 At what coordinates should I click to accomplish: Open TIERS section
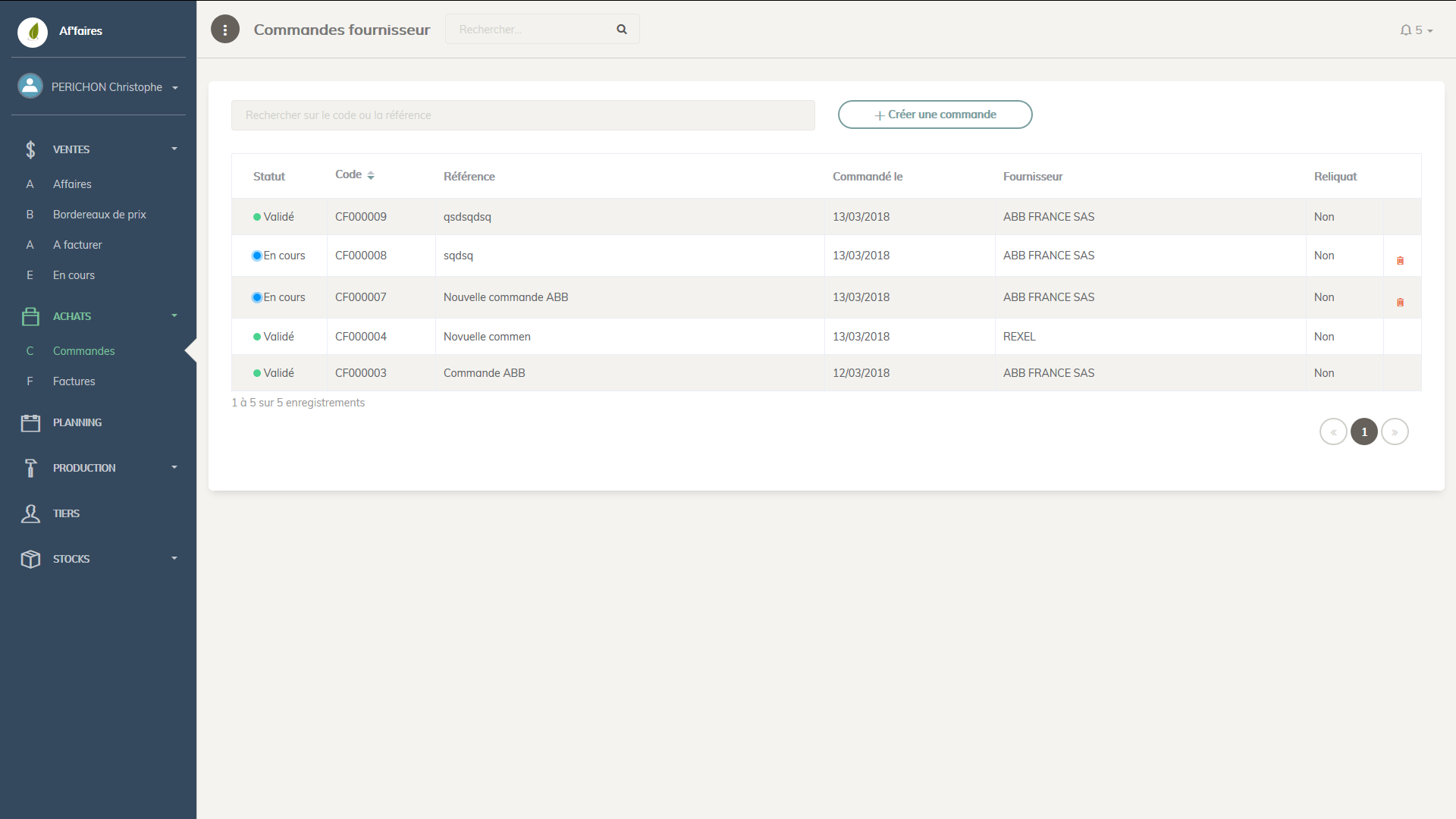66,513
